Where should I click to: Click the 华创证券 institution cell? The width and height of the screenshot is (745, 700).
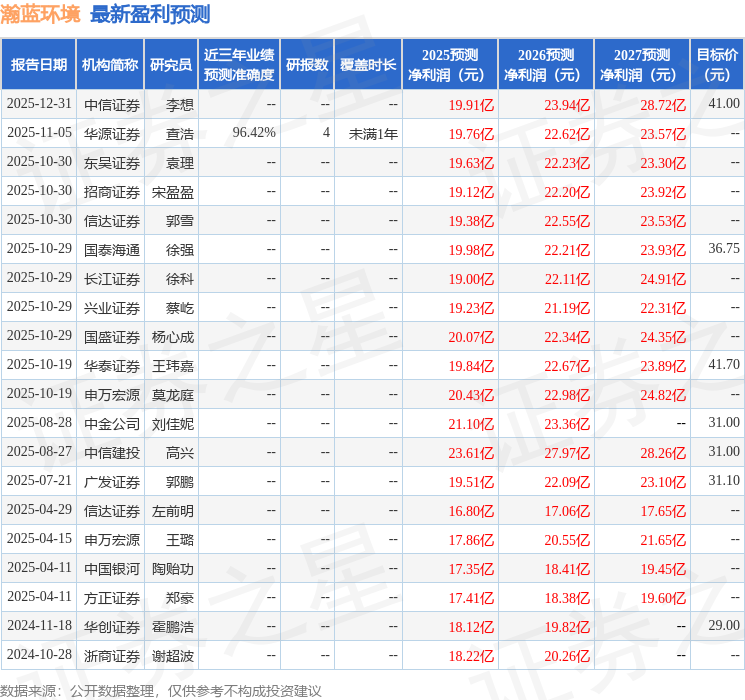click(x=112, y=627)
